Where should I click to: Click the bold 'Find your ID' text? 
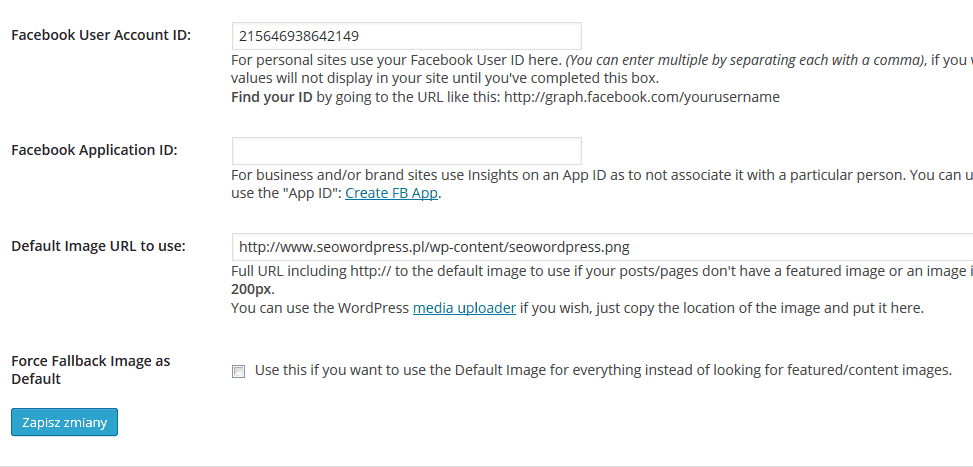click(272, 97)
